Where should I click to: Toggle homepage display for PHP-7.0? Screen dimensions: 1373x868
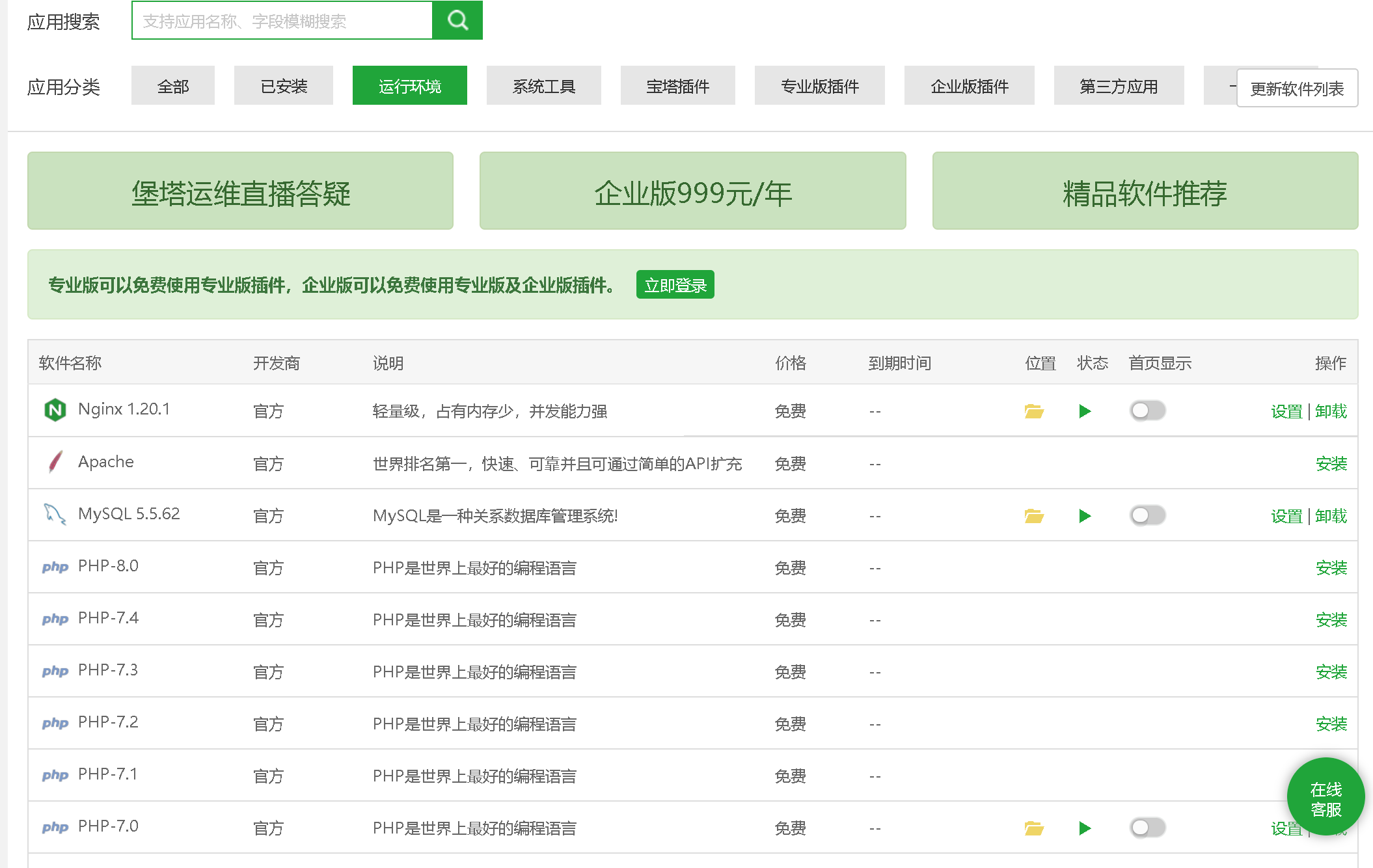coord(1147,828)
